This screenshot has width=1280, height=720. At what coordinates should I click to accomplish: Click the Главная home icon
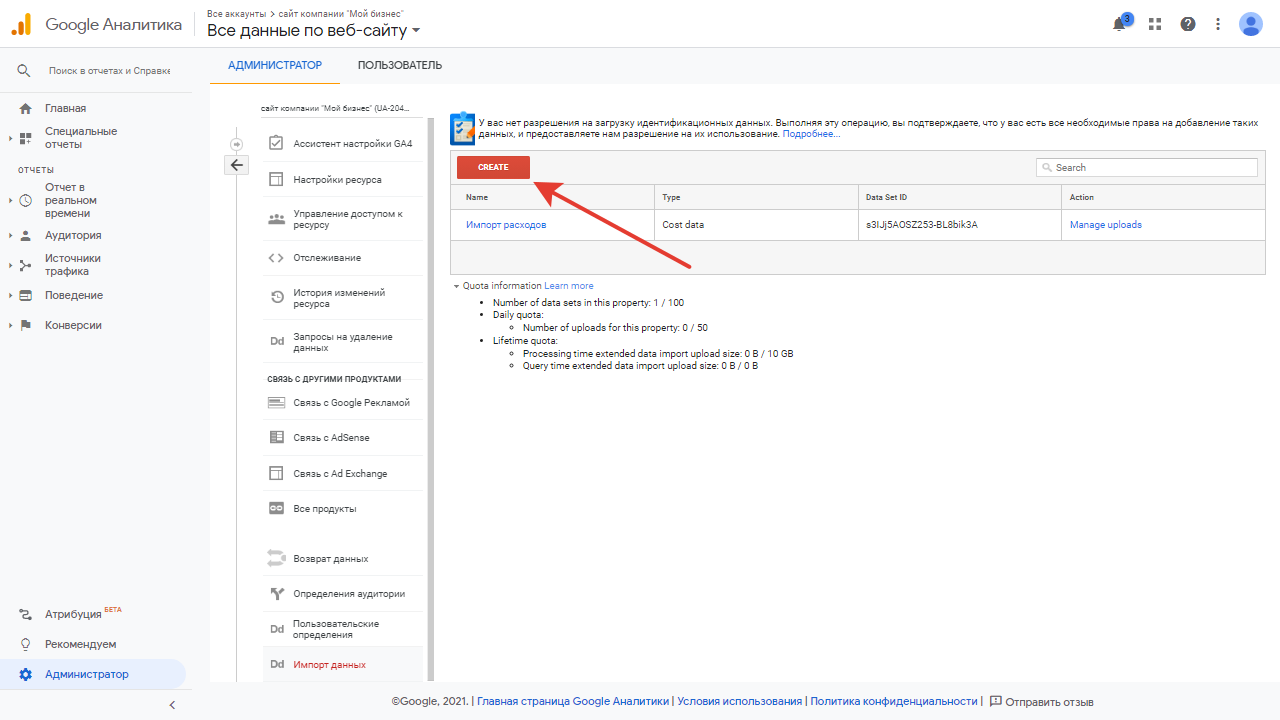tap(25, 108)
